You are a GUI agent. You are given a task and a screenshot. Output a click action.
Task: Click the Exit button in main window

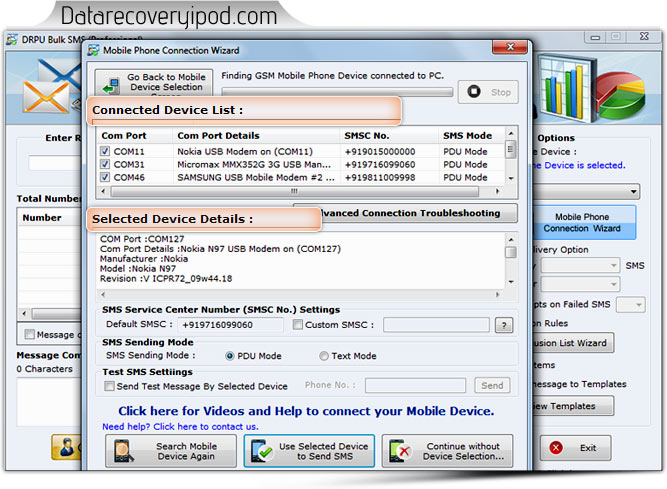click(x=576, y=448)
